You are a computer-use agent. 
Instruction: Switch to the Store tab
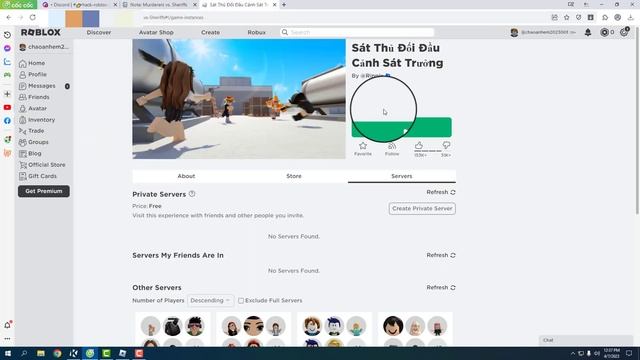point(294,176)
